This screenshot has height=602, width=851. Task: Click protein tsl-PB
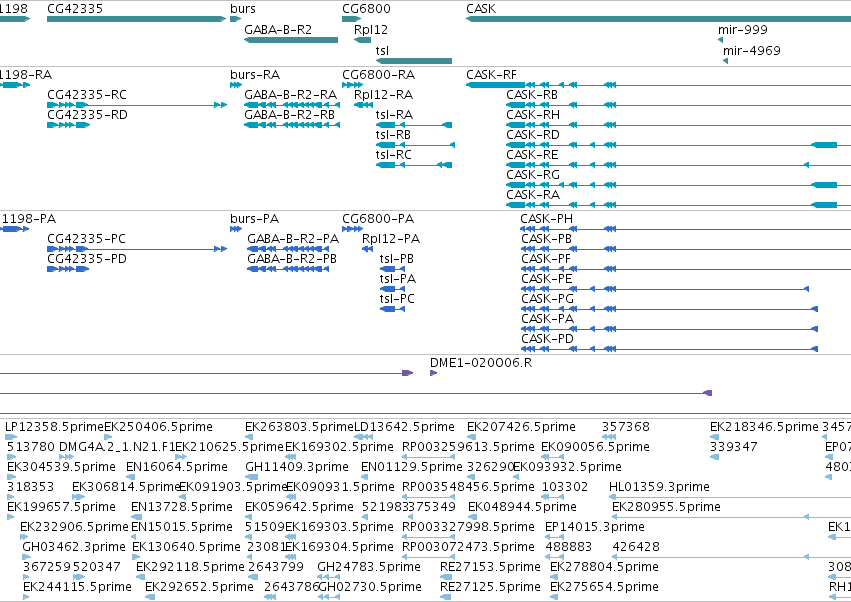click(x=397, y=259)
